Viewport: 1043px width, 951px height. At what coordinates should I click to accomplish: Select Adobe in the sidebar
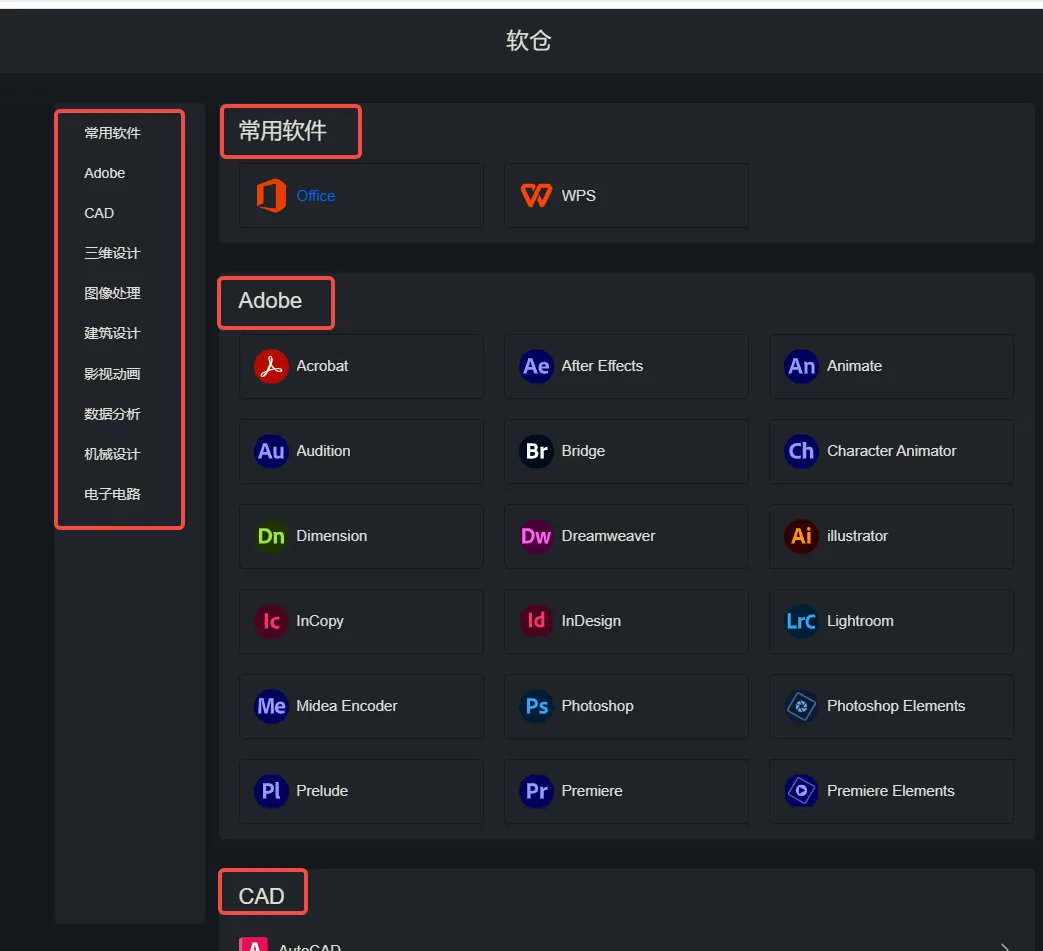tap(104, 173)
